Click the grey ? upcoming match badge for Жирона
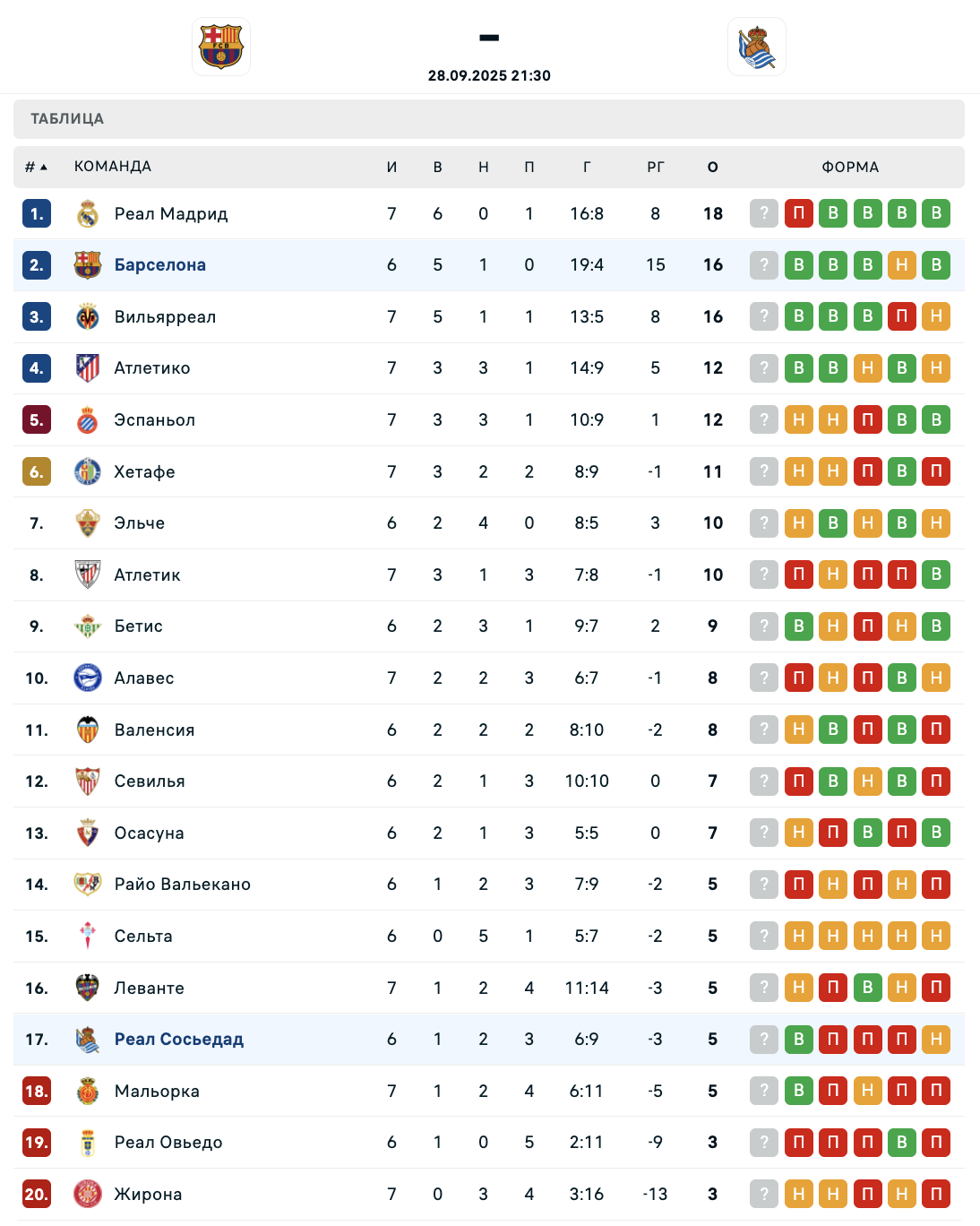 (x=764, y=1194)
